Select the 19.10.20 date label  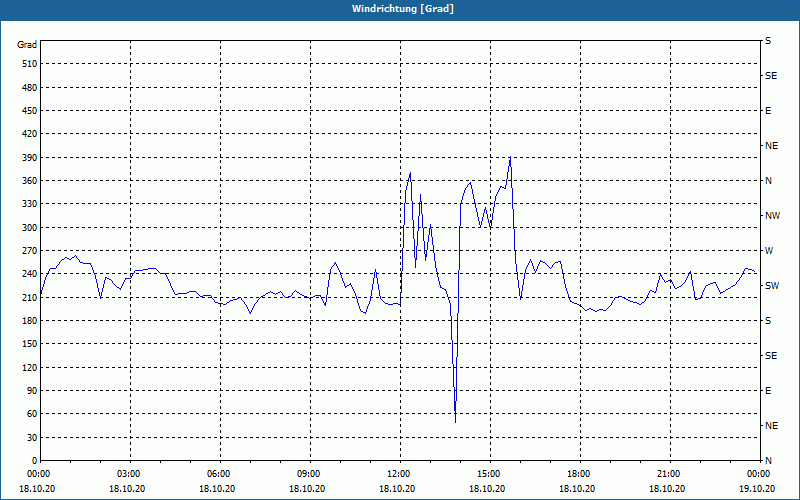pos(757,489)
